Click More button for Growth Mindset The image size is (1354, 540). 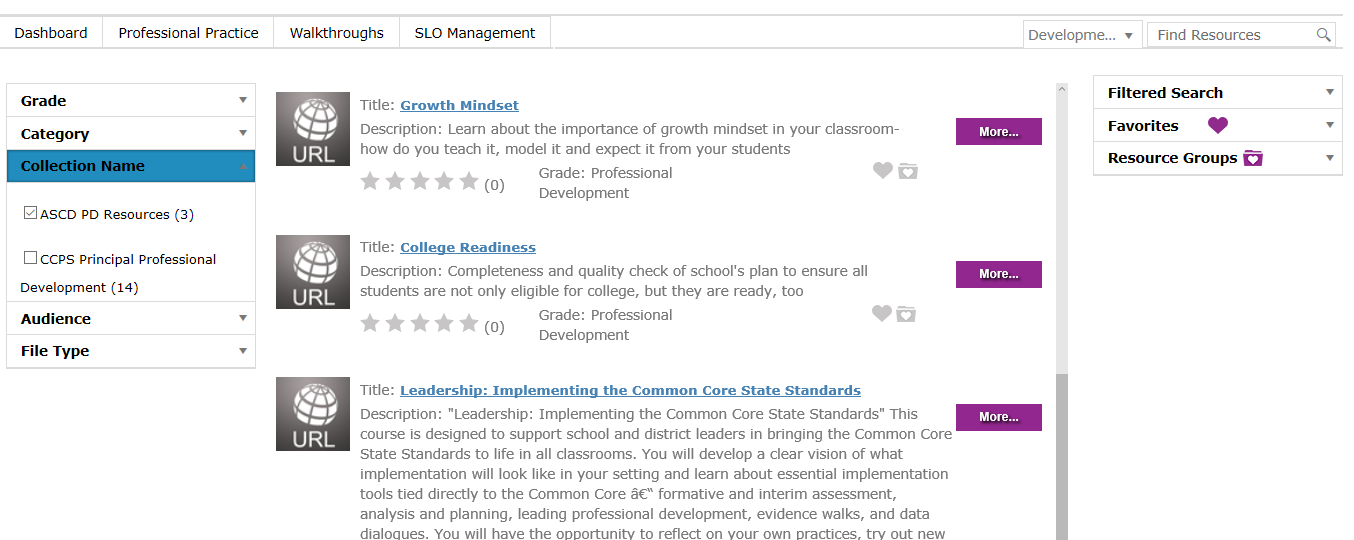coord(999,132)
